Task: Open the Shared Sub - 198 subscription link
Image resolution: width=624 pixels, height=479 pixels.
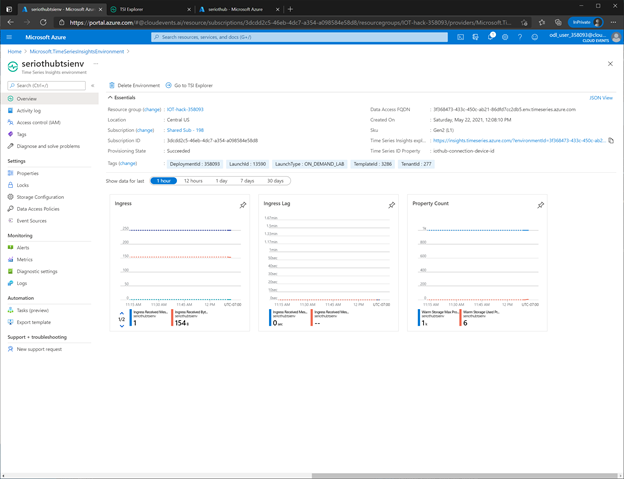Action: [185, 130]
